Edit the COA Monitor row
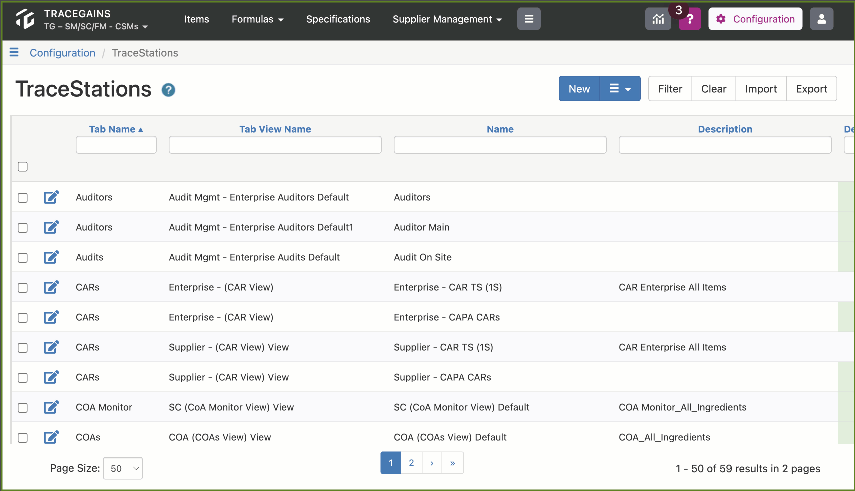 coord(51,407)
